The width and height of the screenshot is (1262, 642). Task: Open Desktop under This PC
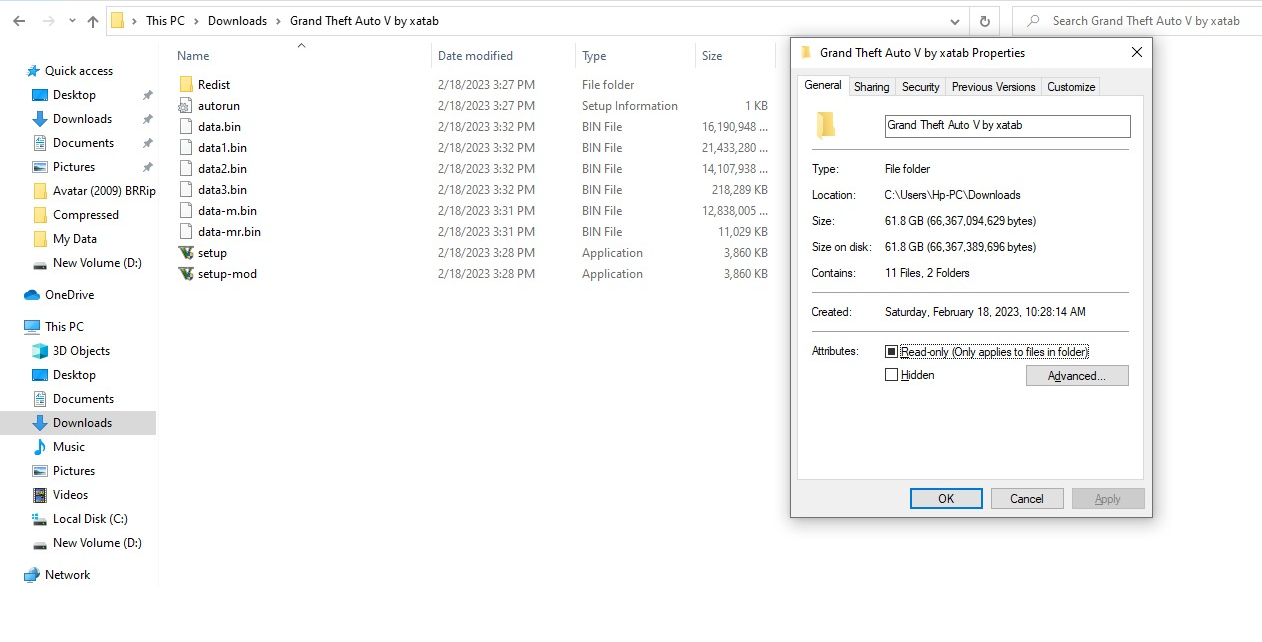(x=74, y=375)
